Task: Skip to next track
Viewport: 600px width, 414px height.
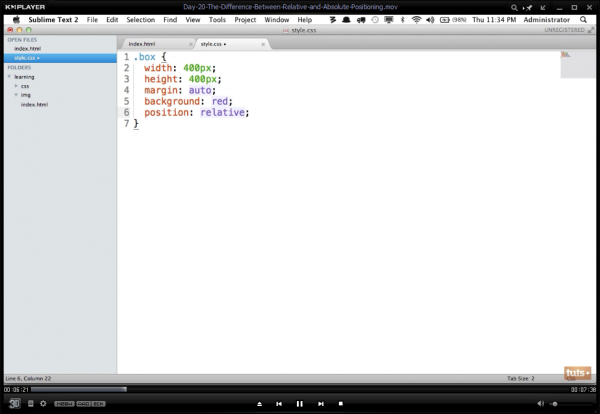Action: click(321, 404)
